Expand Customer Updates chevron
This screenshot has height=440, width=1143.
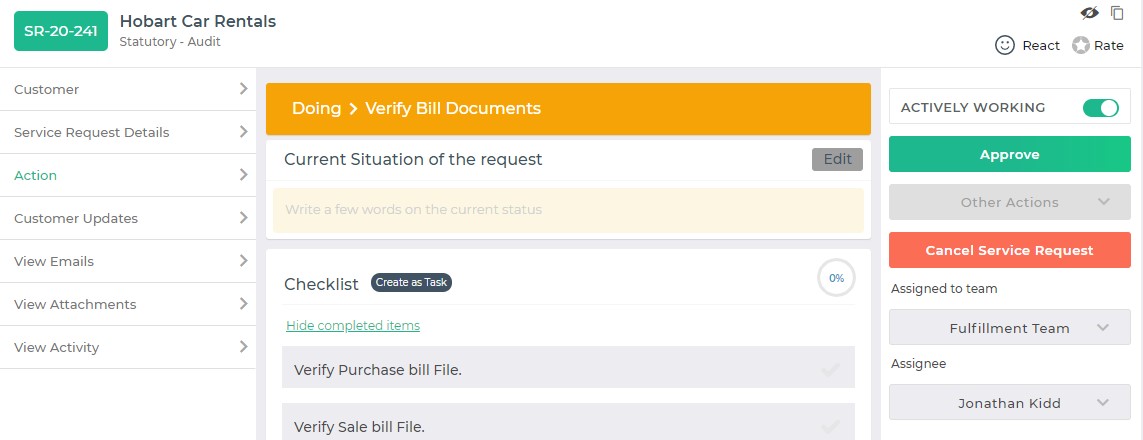(x=243, y=218)
